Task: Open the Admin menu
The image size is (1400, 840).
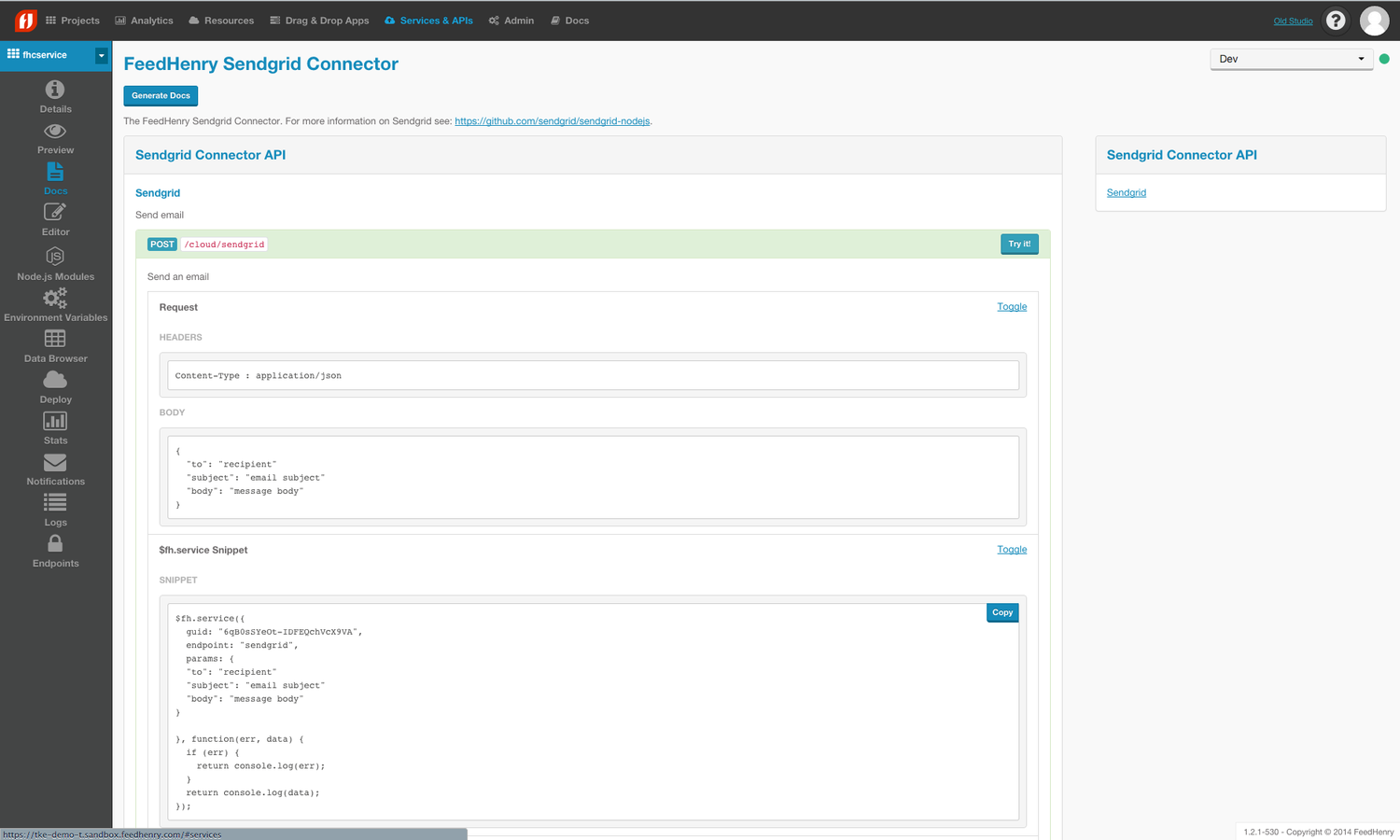Action: pyautogui.click(x=511, y=21)
